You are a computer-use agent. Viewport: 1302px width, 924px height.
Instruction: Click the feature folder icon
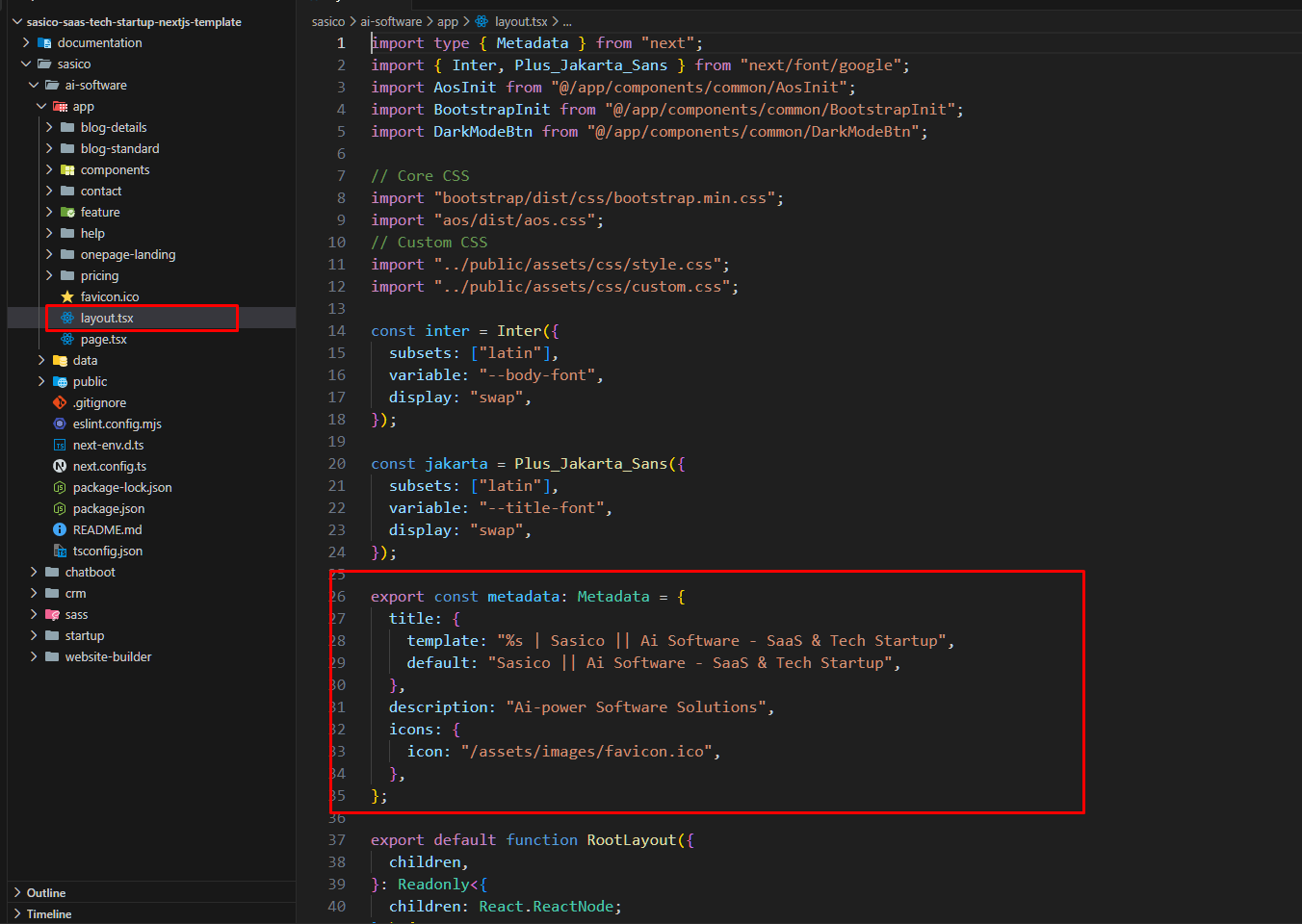67,212
